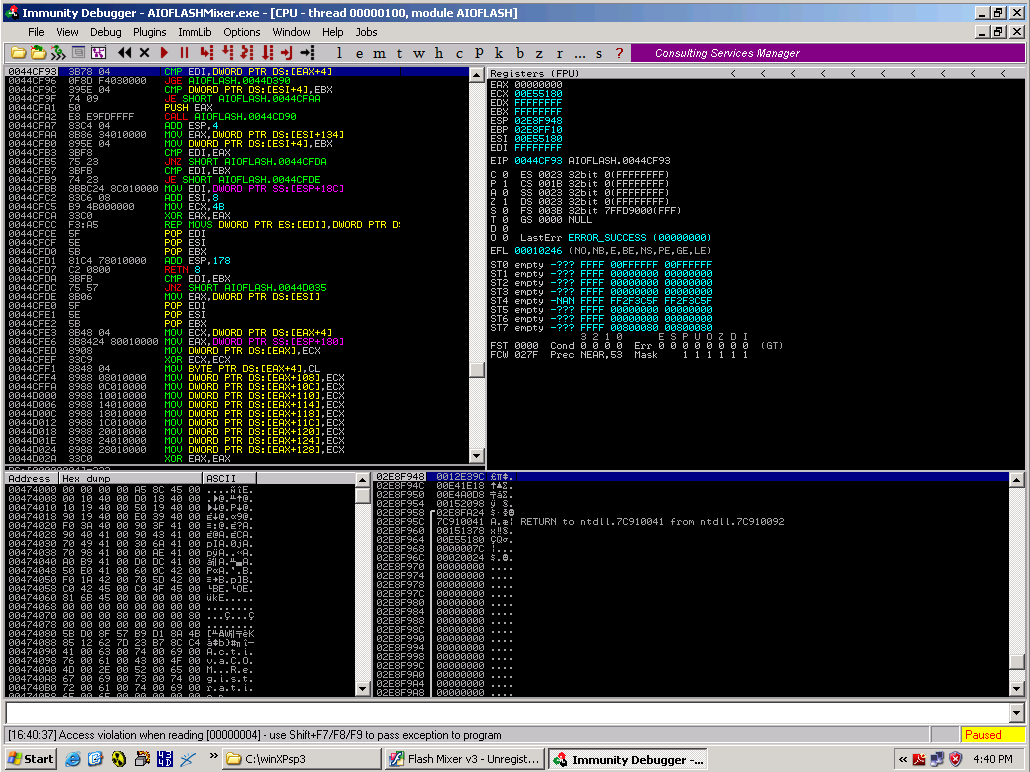Click the Execute till return icon

286,53
